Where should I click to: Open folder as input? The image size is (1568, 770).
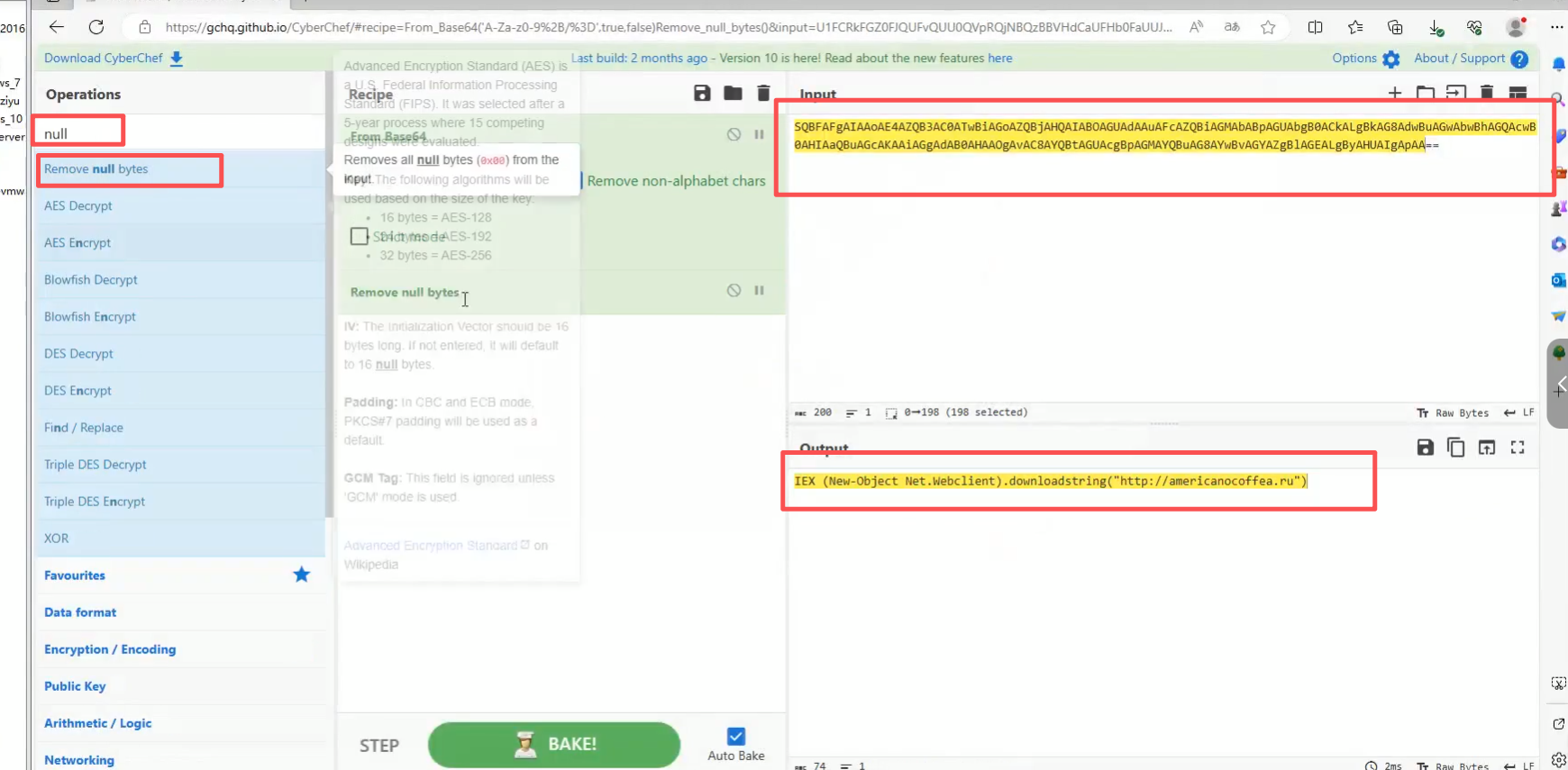pos(1425,93)
